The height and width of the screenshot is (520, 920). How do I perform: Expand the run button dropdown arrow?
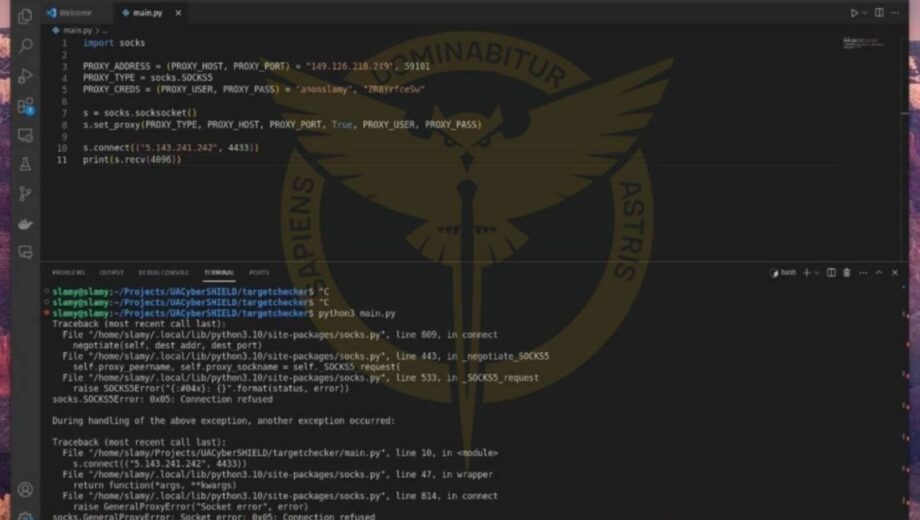tap(864, 13)
